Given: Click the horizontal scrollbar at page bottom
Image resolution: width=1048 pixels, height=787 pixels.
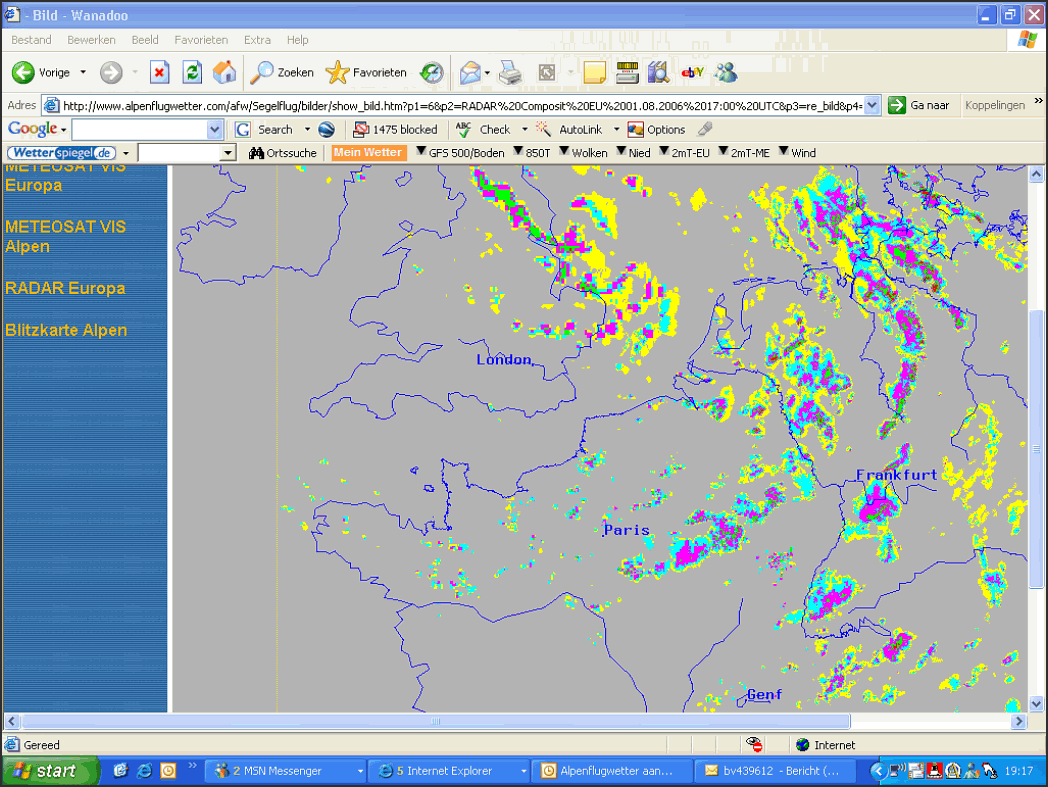Looking at the screenshot, I should coord(435,721).
